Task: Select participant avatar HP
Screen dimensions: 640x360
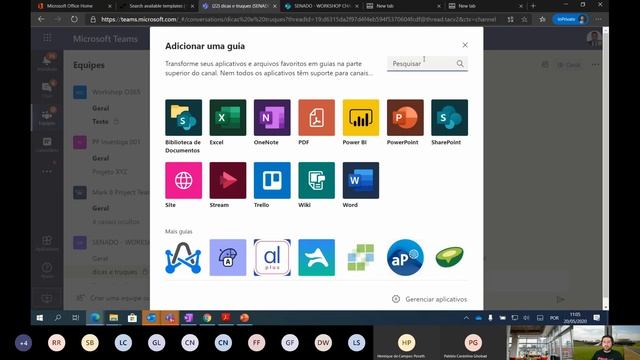Action: (x=407, y=342)
